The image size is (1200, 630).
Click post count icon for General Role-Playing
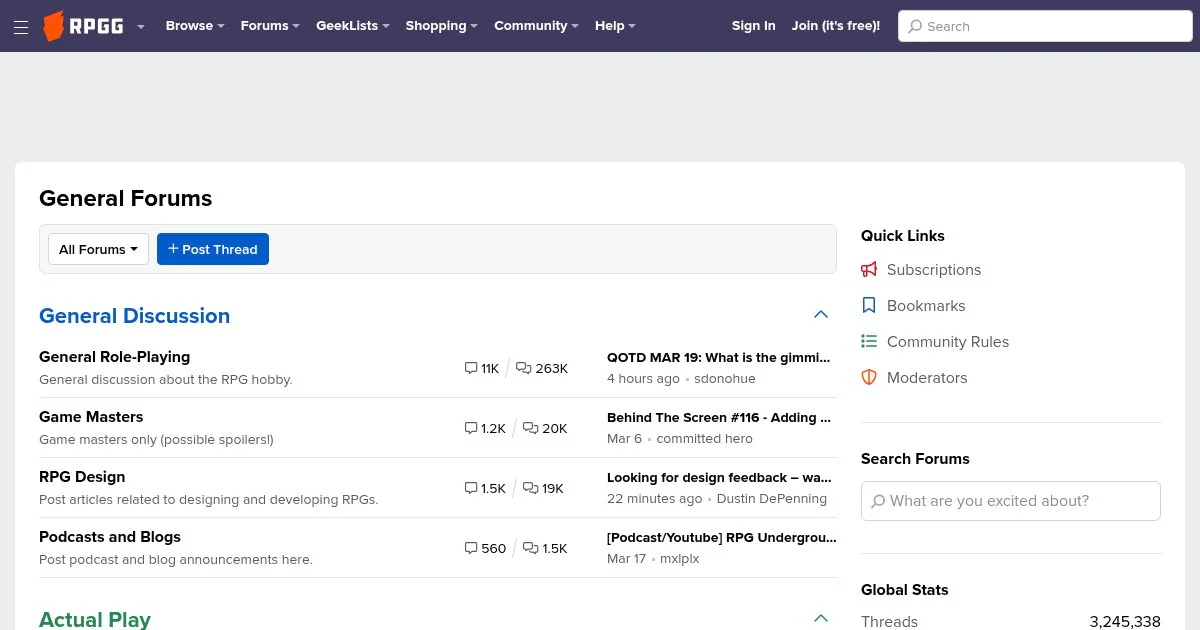pyautogui.click(x=523, y=368)
